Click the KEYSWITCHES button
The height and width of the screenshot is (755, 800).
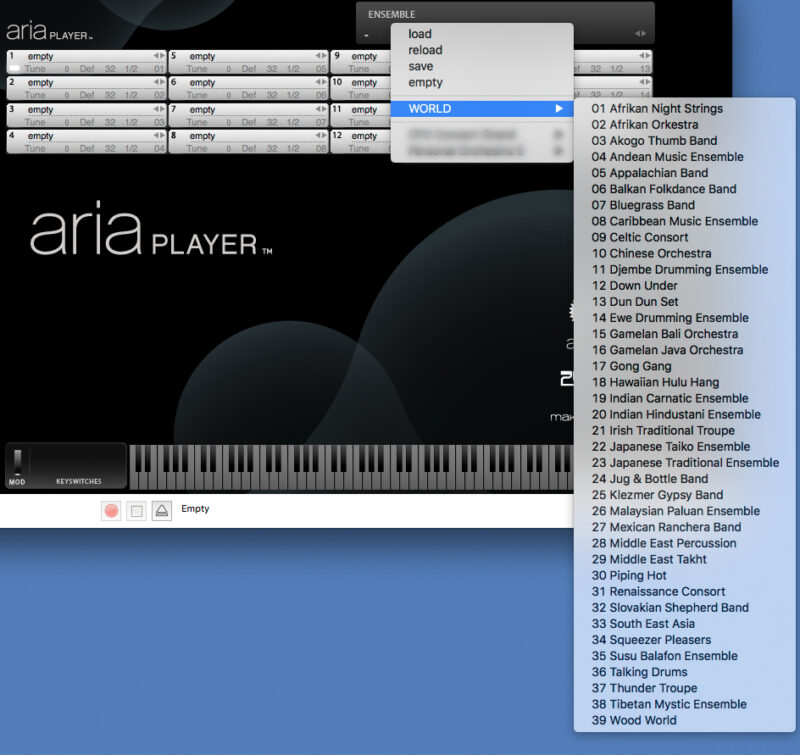[77, 480]
